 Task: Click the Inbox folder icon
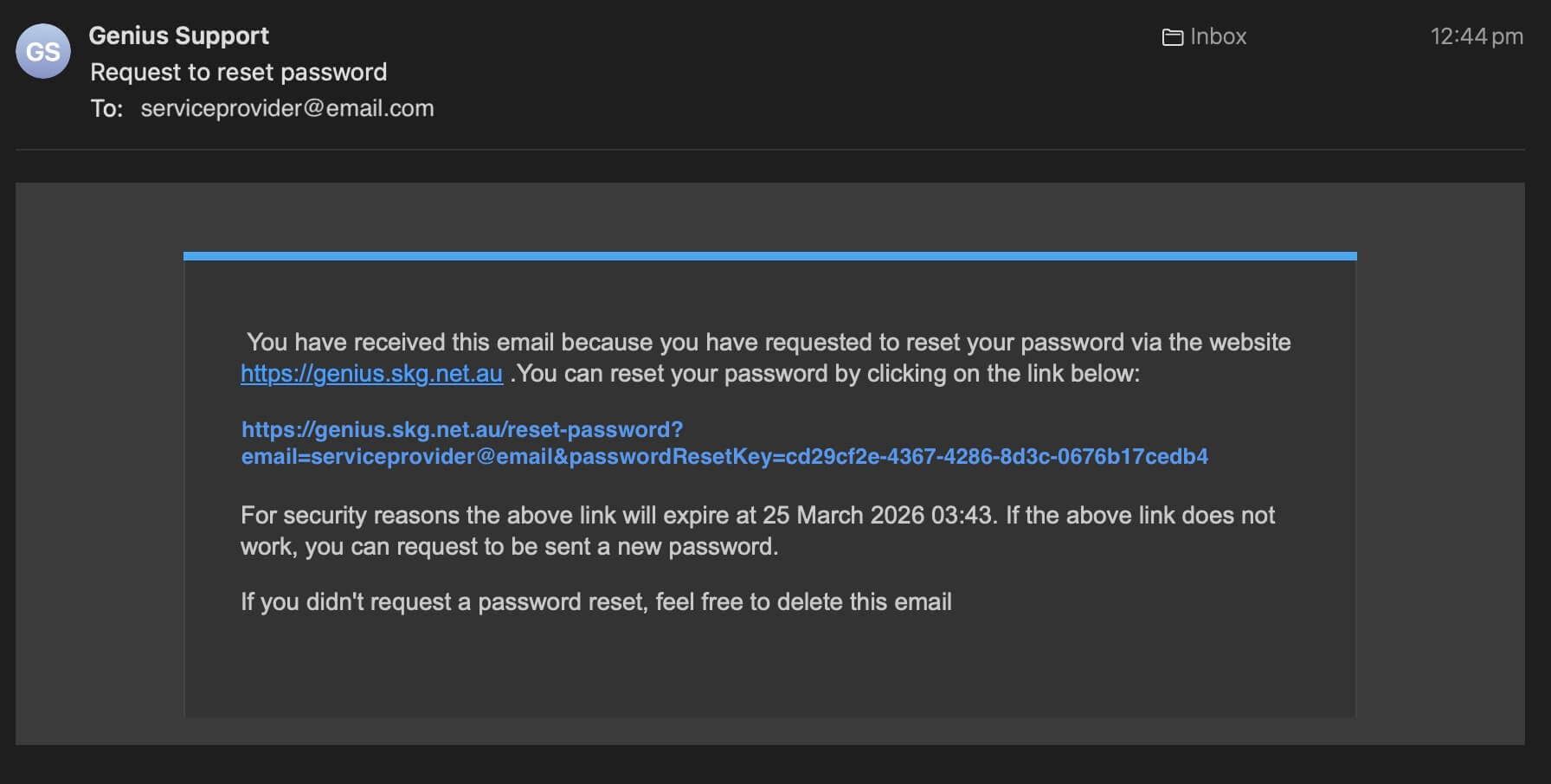click(1172, 37)
